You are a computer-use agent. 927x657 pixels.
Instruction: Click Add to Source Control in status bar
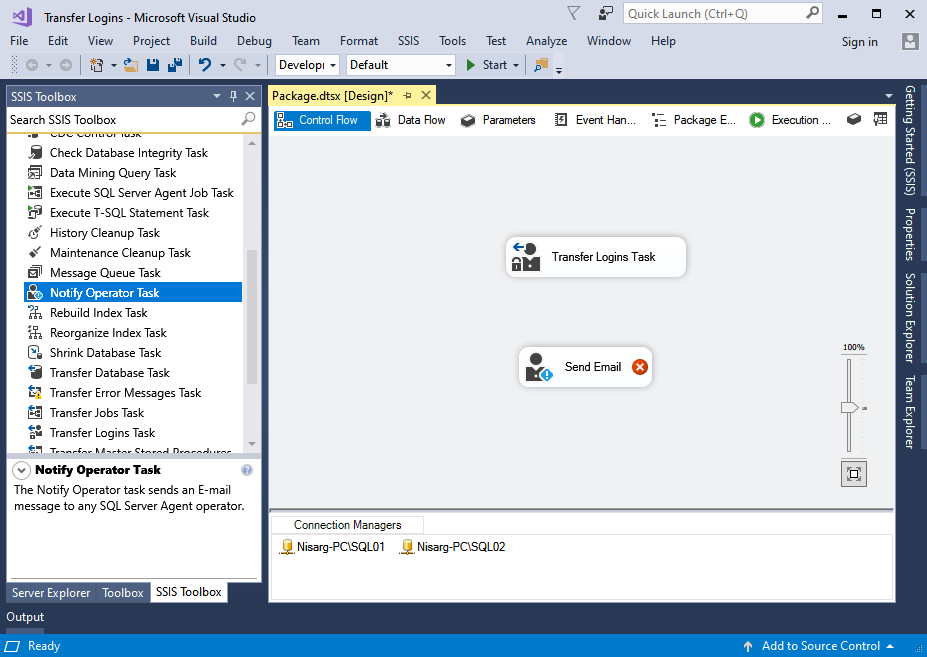821,646
